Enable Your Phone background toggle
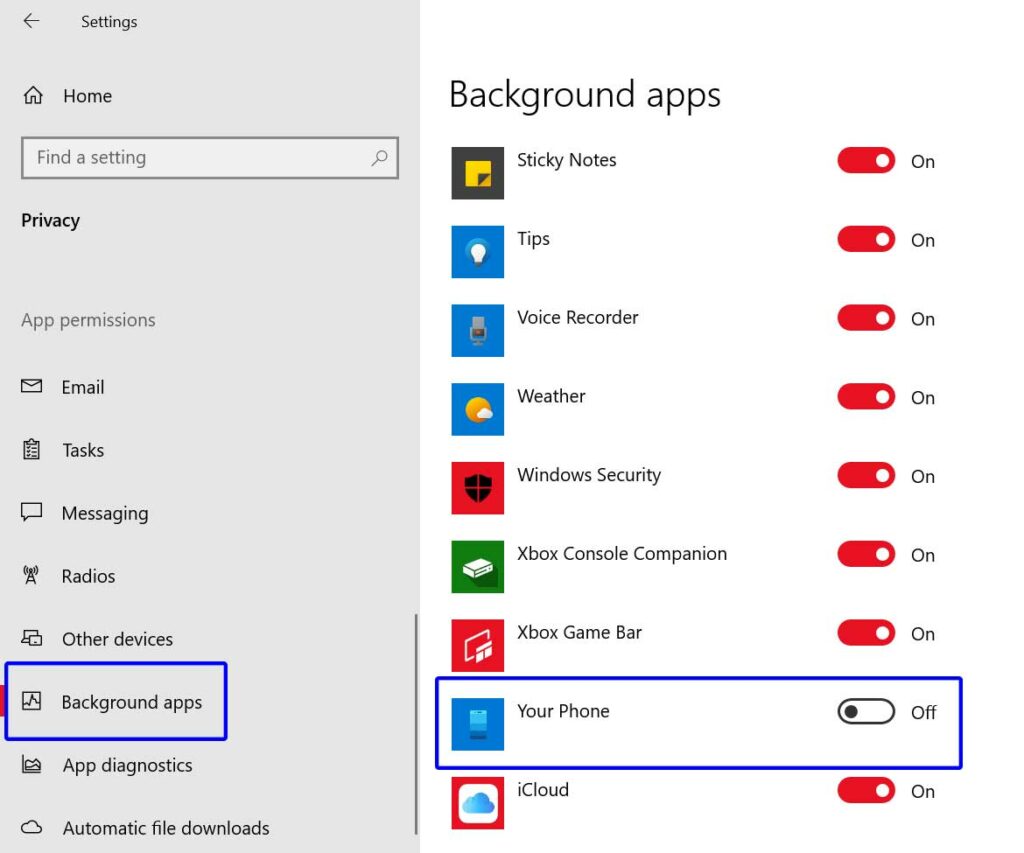This screenshot has width=1024, height=853. point(866,711)
